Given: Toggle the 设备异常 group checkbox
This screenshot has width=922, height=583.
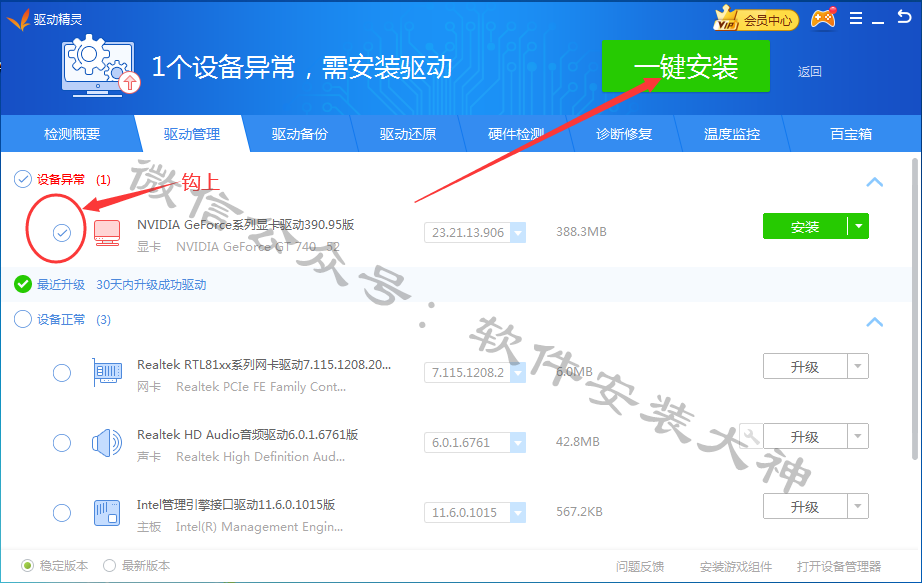Looking at the screenshot, I should click(x=22, y=179).
